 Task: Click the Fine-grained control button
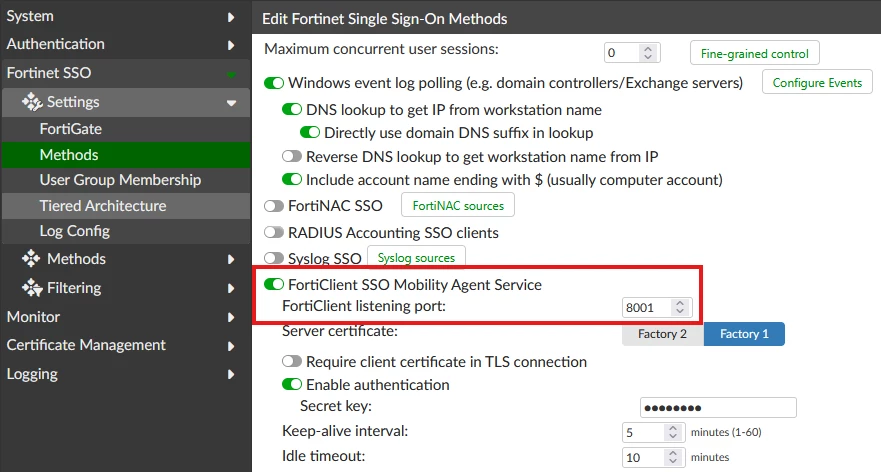(x=755, y=53)
